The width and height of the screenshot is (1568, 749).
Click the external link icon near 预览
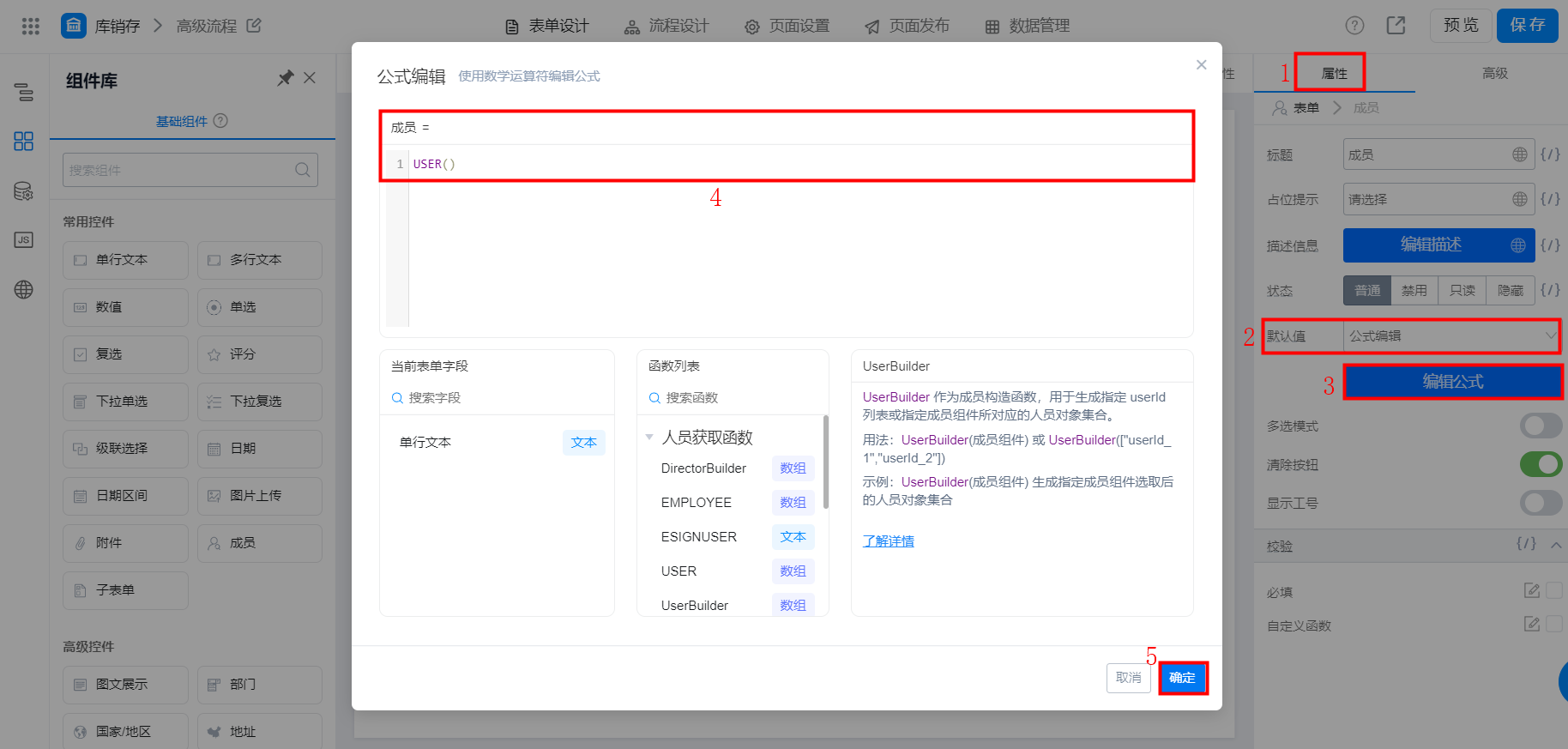click(1396, 26)
